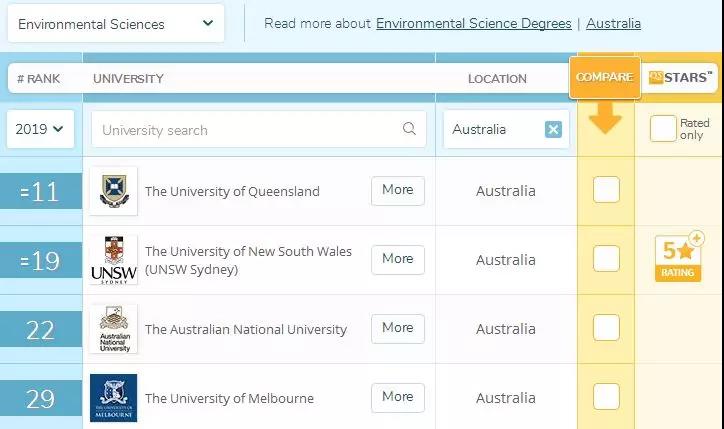Open the Australia location filter box
This screenshot has width=724, height=429.
506,129
